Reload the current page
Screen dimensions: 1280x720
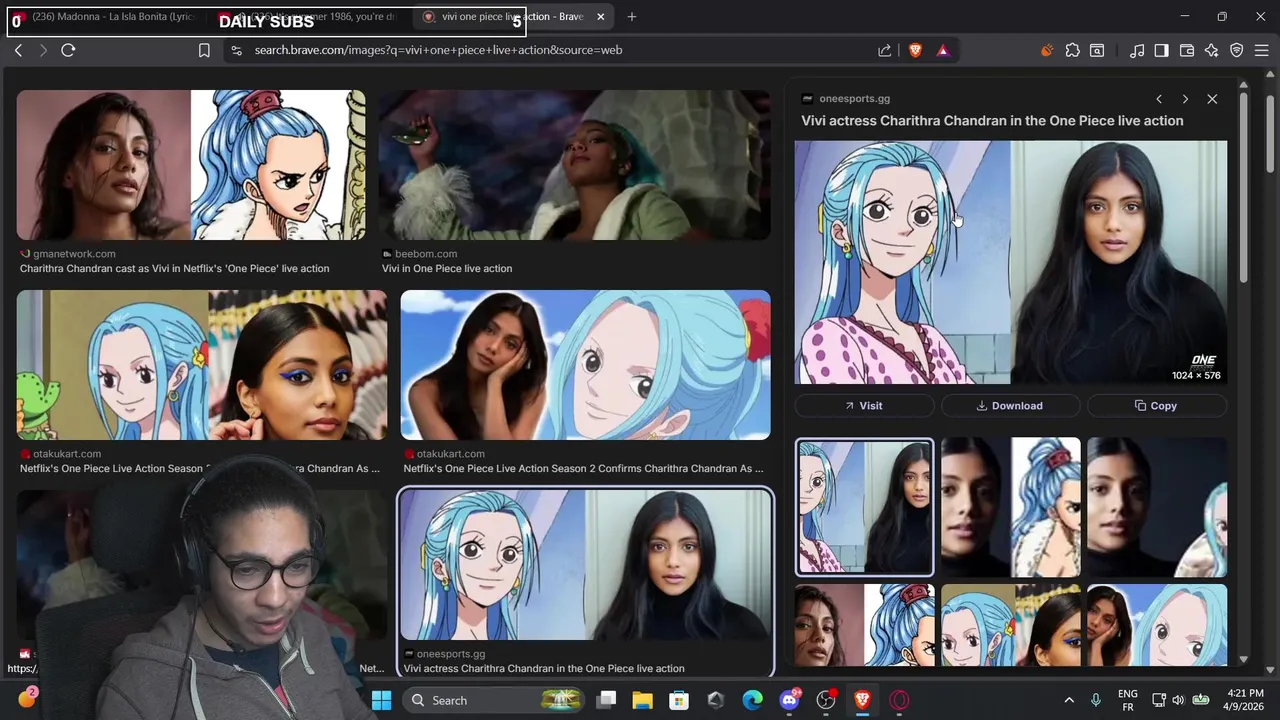pyautogui.click(x=68, y=50)
